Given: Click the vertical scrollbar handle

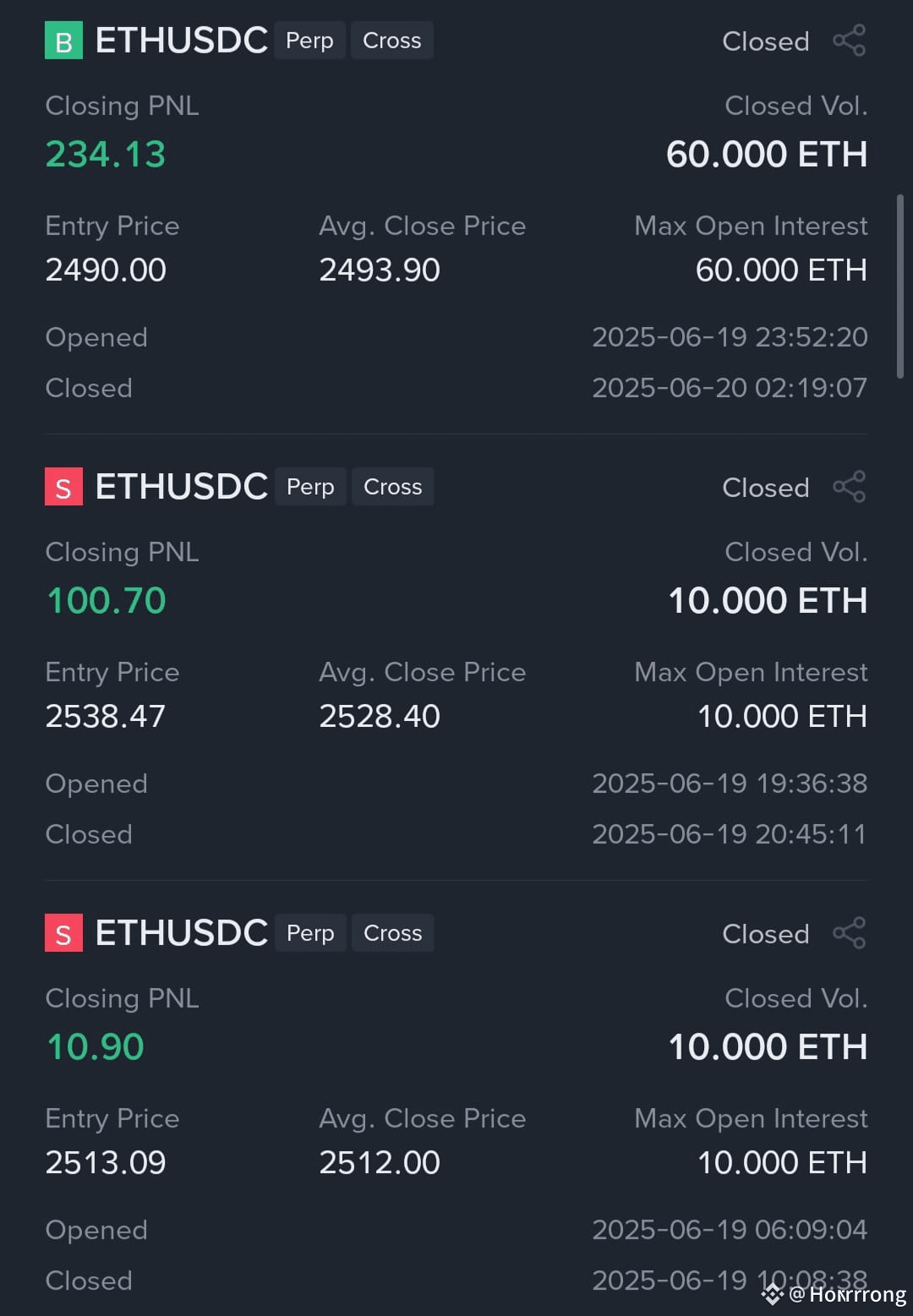Looking at the screenshot, I should pos(900,287).
